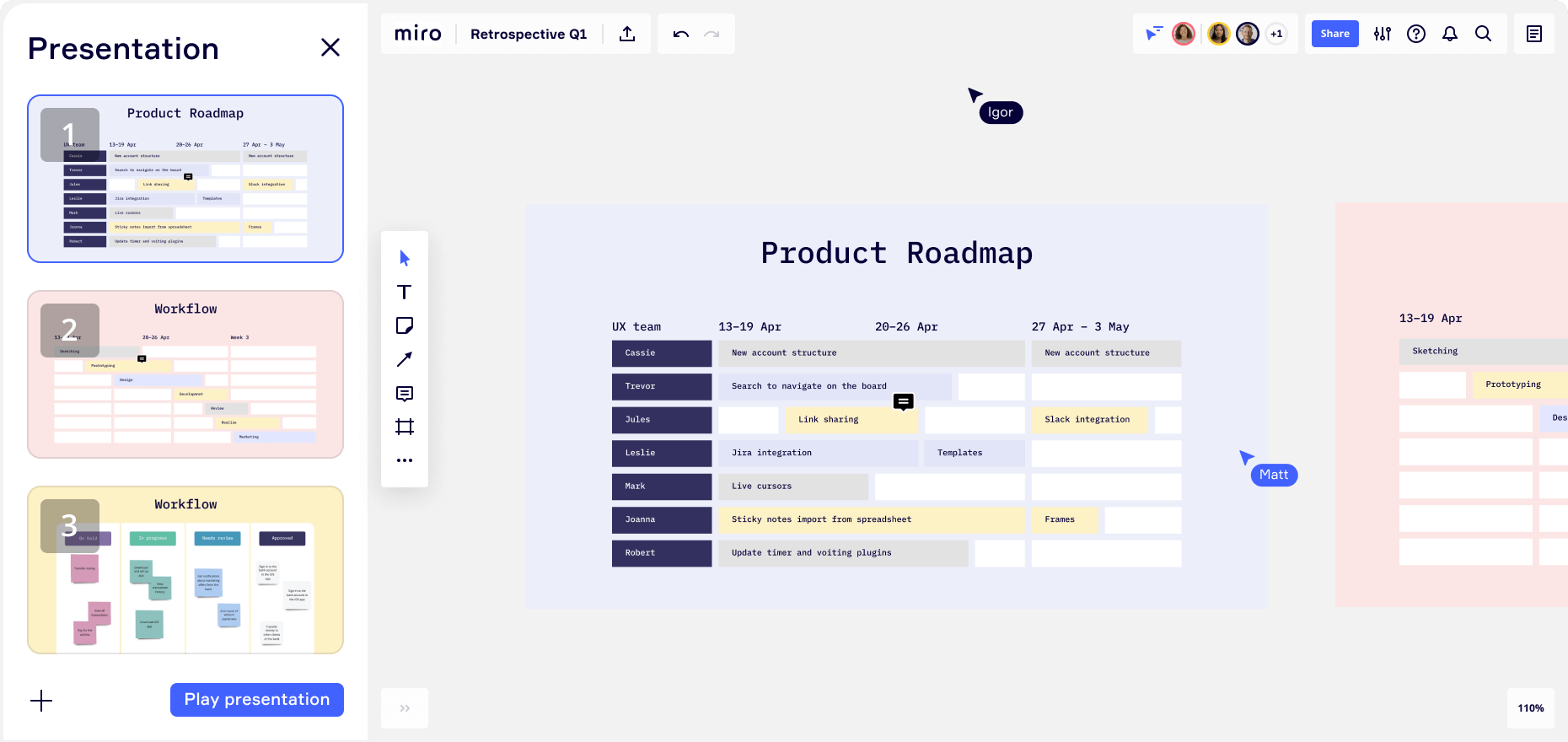Click Play presentation button

(x=257, y=700)
